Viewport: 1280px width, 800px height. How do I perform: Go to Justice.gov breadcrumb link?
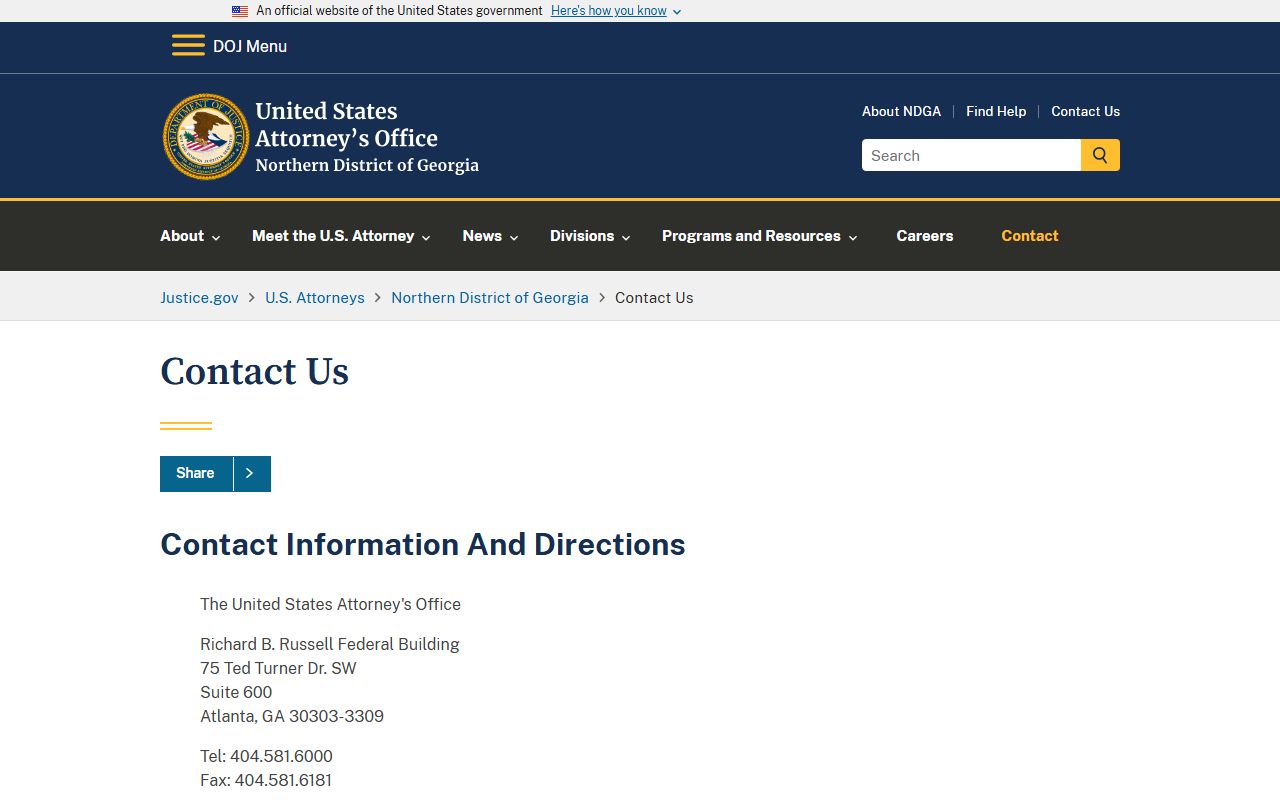199,297
